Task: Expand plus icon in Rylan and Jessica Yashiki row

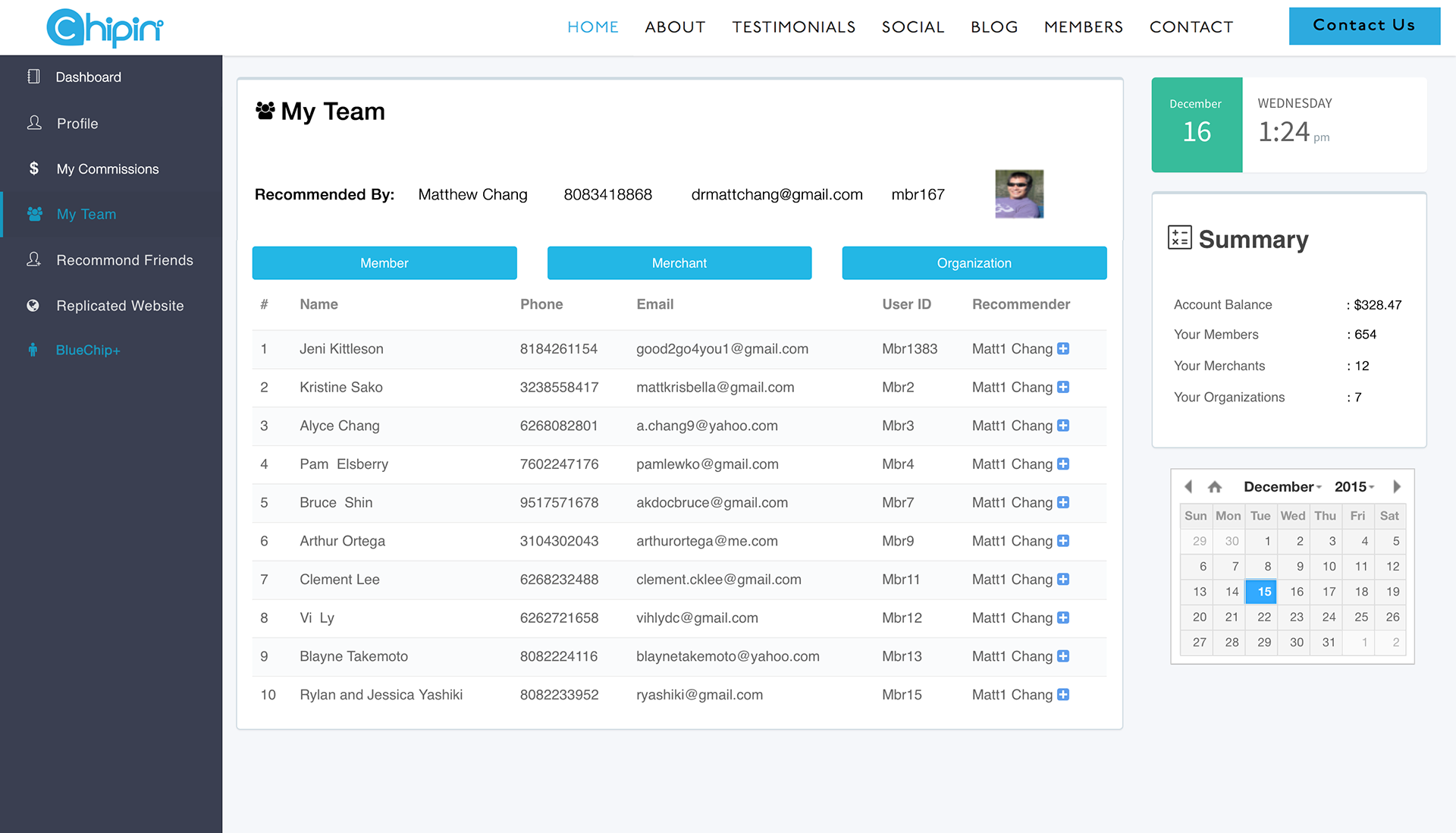Action: (x=1063, y=695)
